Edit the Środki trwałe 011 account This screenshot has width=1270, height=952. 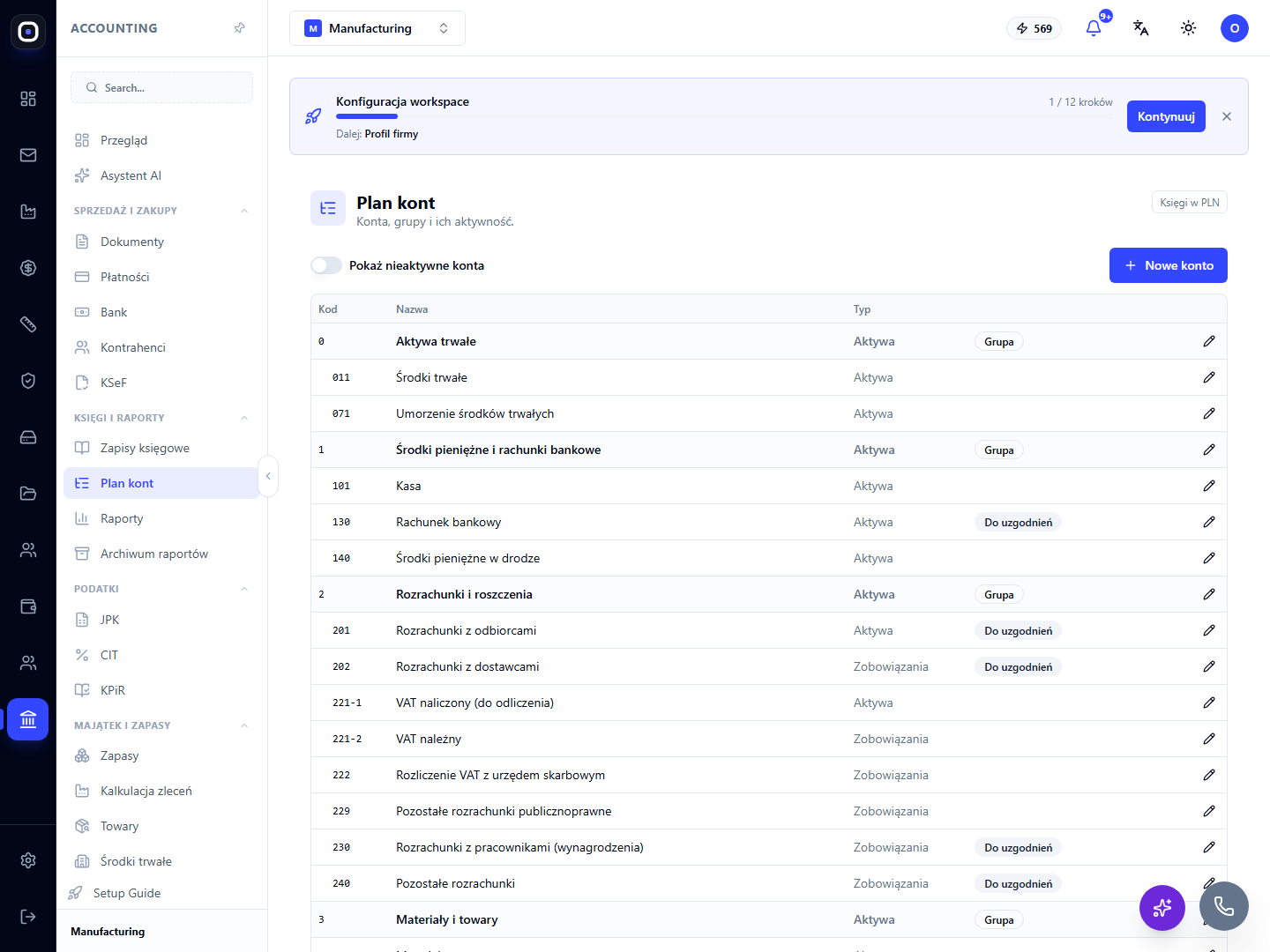coord(1209,377)
